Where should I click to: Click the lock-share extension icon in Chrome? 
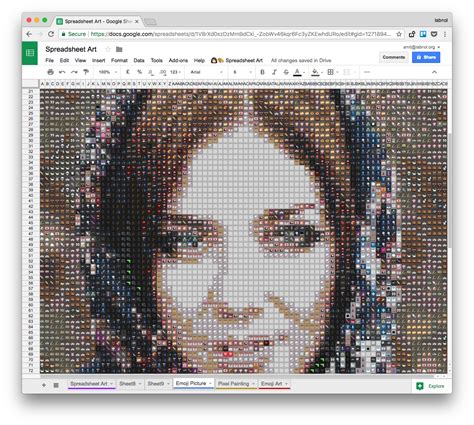pyautogui.click(x=412, y=34)
